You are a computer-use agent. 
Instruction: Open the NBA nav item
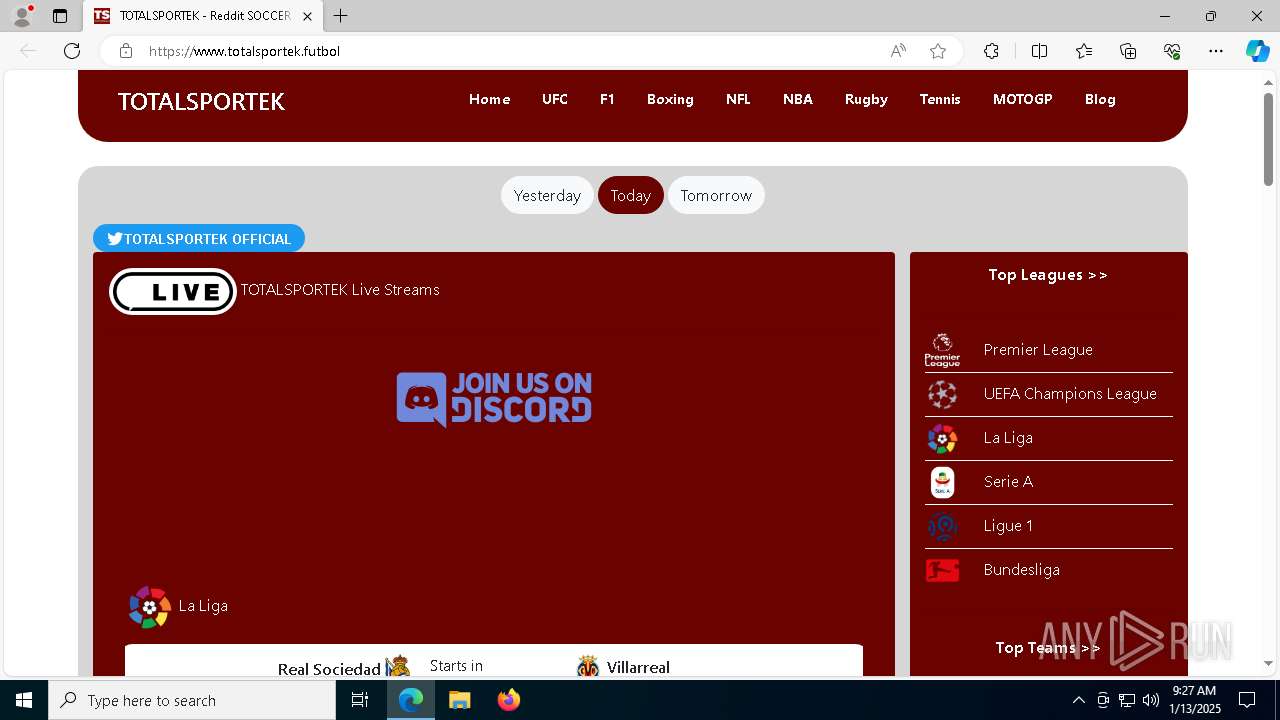pyautogui.click(x=798, y=99)
